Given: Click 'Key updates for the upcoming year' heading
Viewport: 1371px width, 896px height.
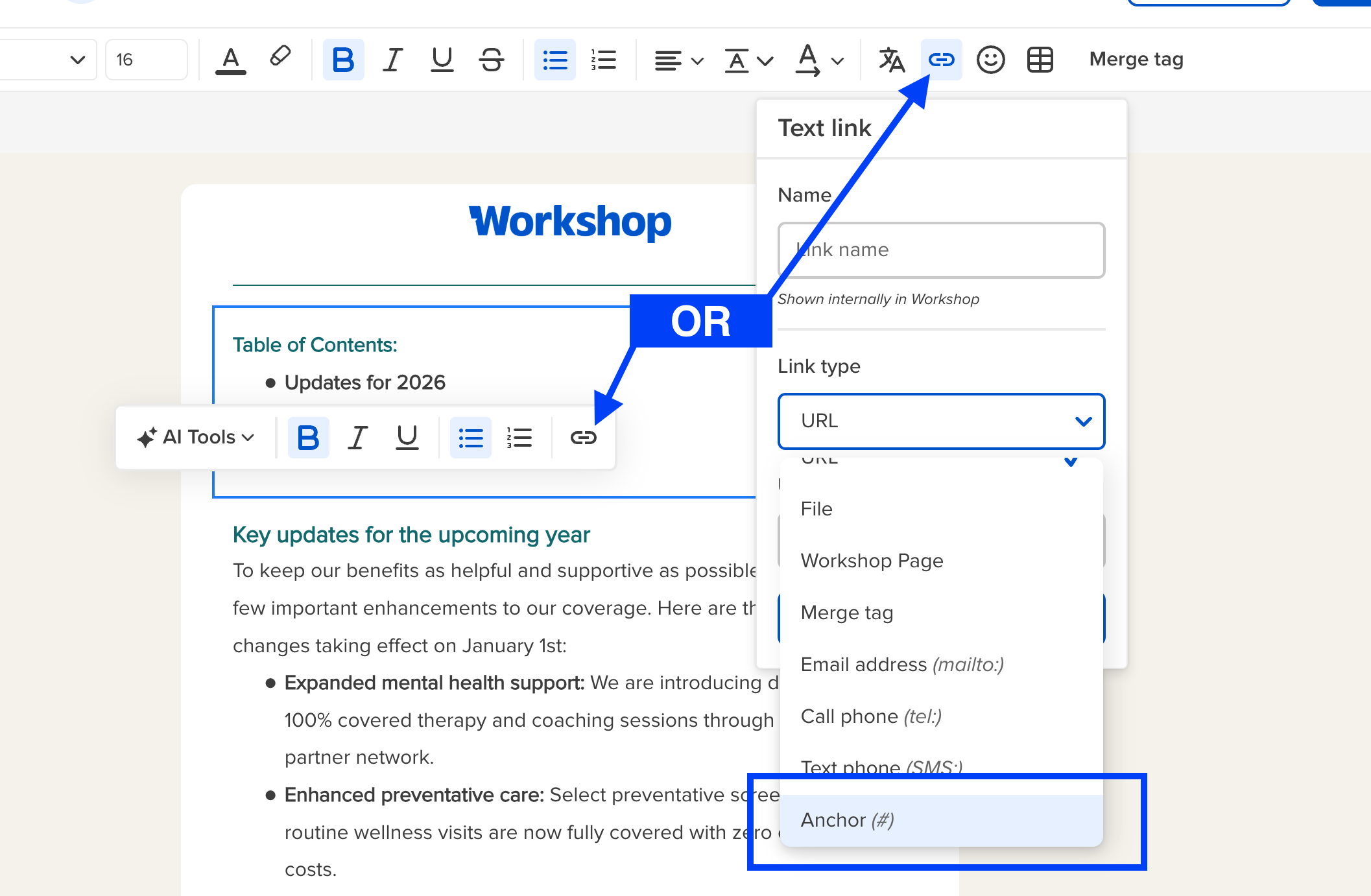Looking at the screenshot, I should [411, 535].
